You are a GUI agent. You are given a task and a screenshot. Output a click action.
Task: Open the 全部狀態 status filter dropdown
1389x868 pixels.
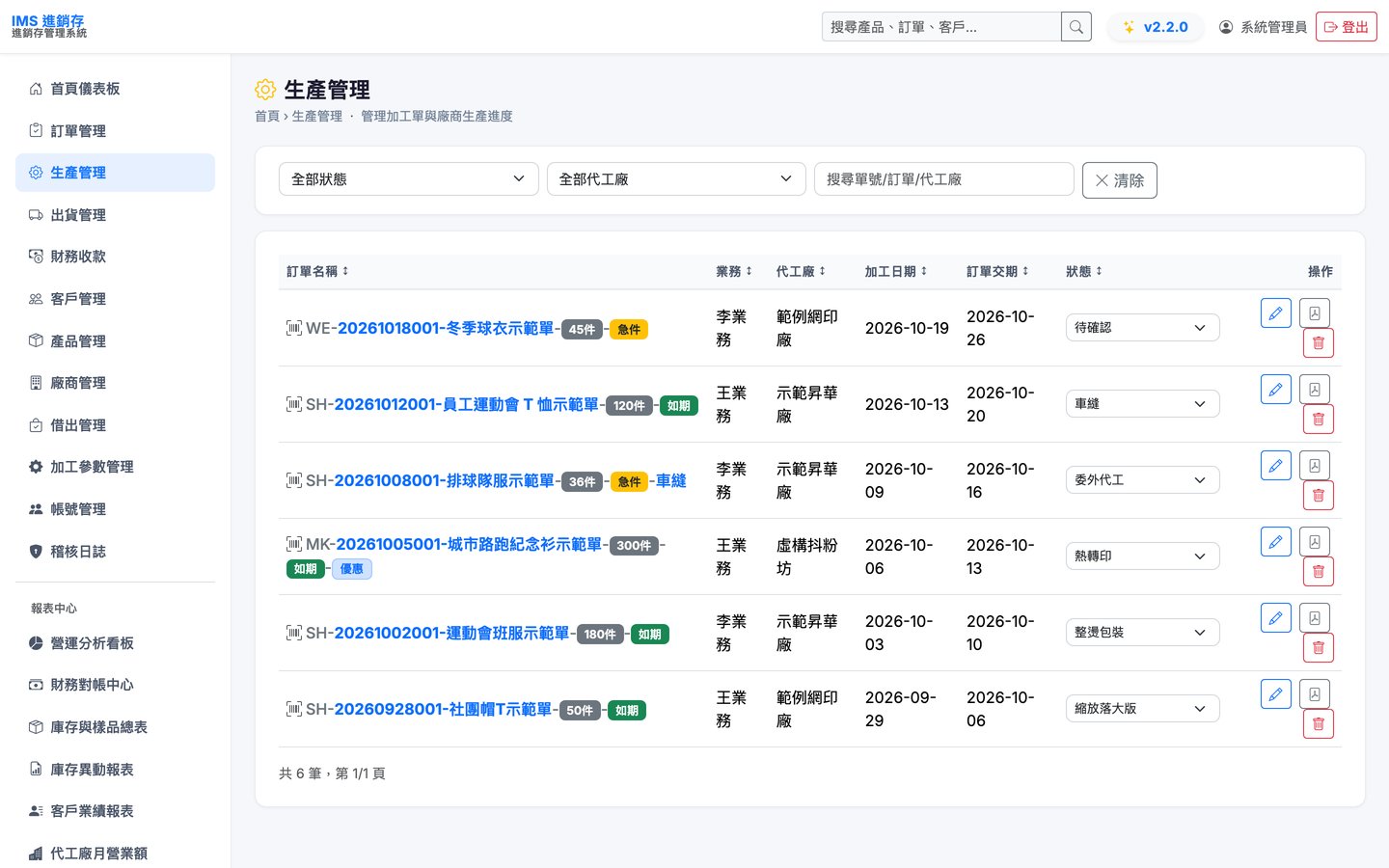pos(409,179)
